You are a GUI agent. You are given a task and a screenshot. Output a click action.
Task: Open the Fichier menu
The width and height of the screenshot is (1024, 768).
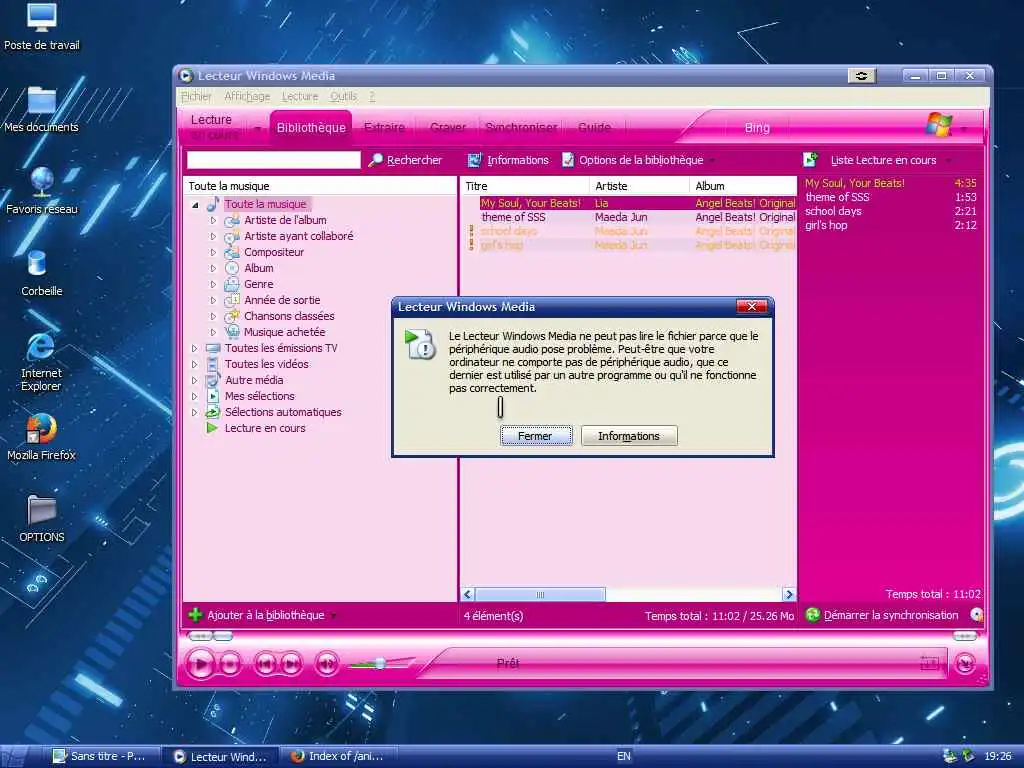pos(196,97)
